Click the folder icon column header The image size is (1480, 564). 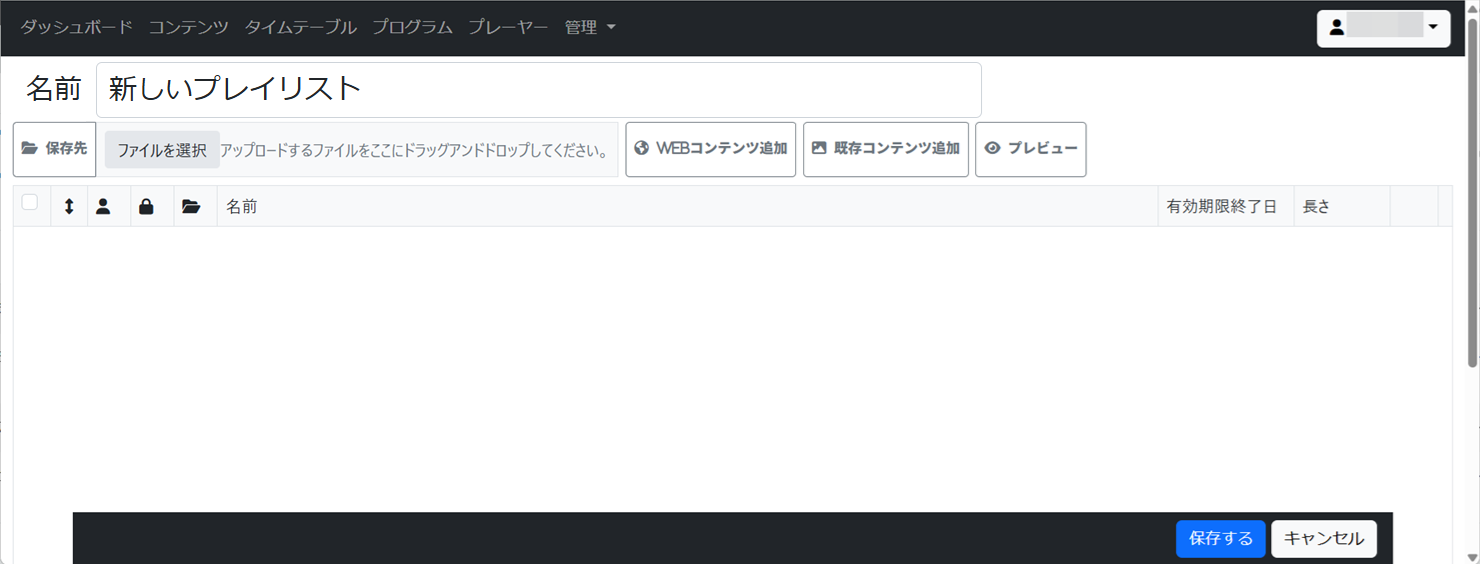pos(191,207)
